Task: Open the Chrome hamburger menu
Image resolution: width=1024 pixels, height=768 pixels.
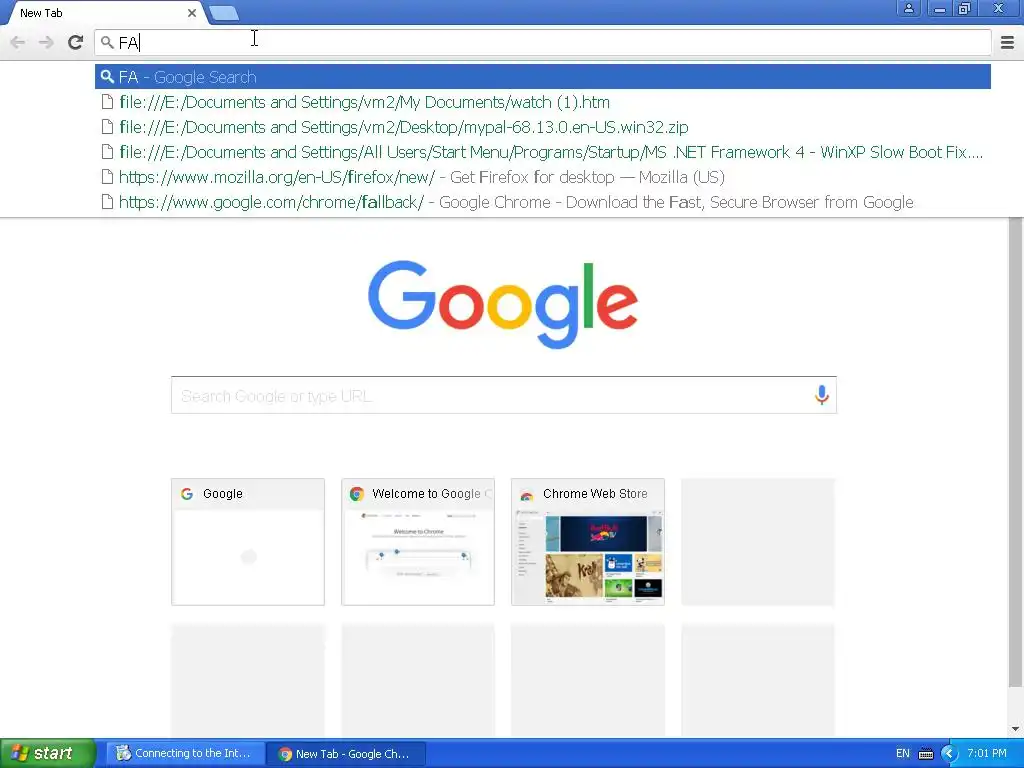Action: point(1007,42)
